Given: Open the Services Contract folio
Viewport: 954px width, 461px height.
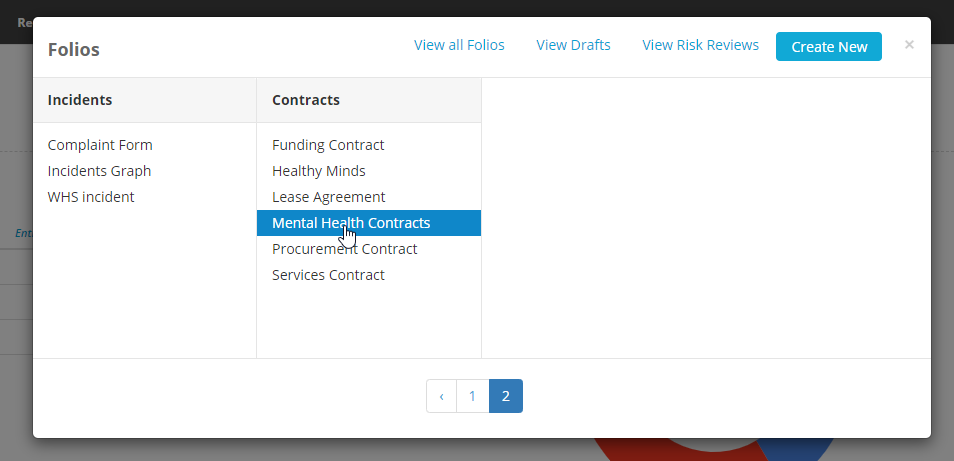Looking at the screenshot, I should [328, 275].
